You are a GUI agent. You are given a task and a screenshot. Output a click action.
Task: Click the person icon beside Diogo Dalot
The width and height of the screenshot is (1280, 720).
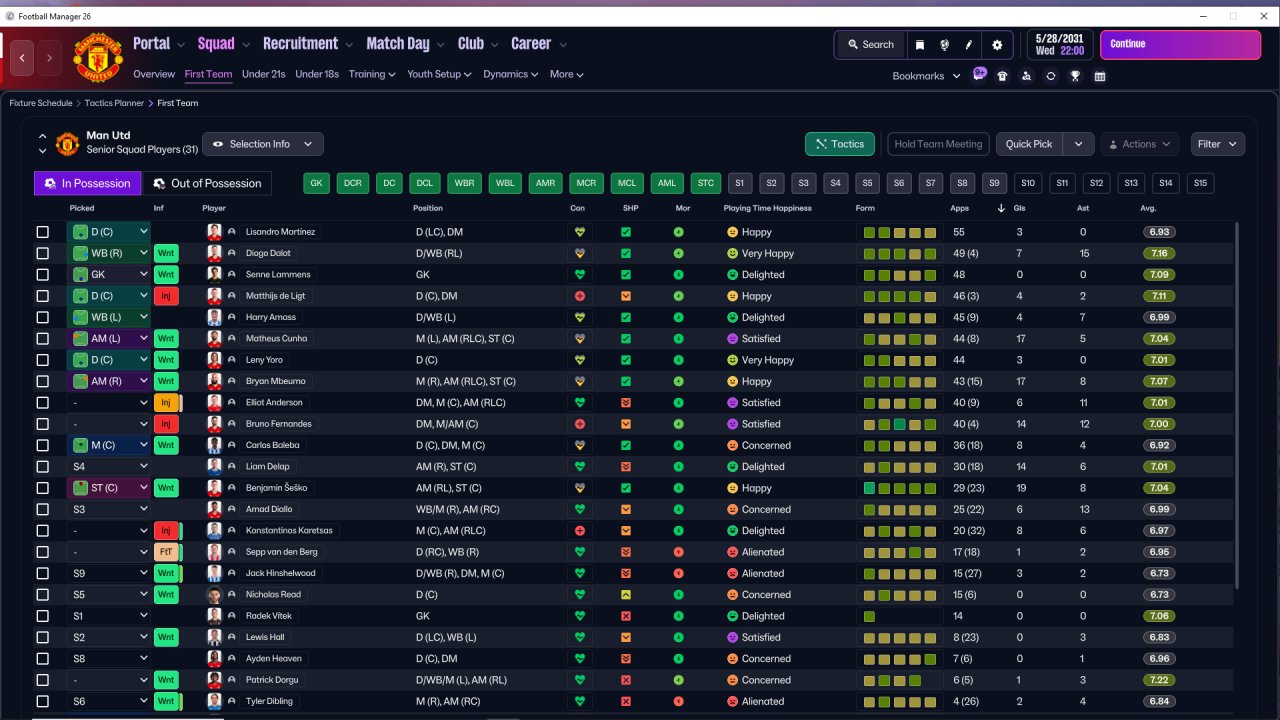[x=232, y=253]
